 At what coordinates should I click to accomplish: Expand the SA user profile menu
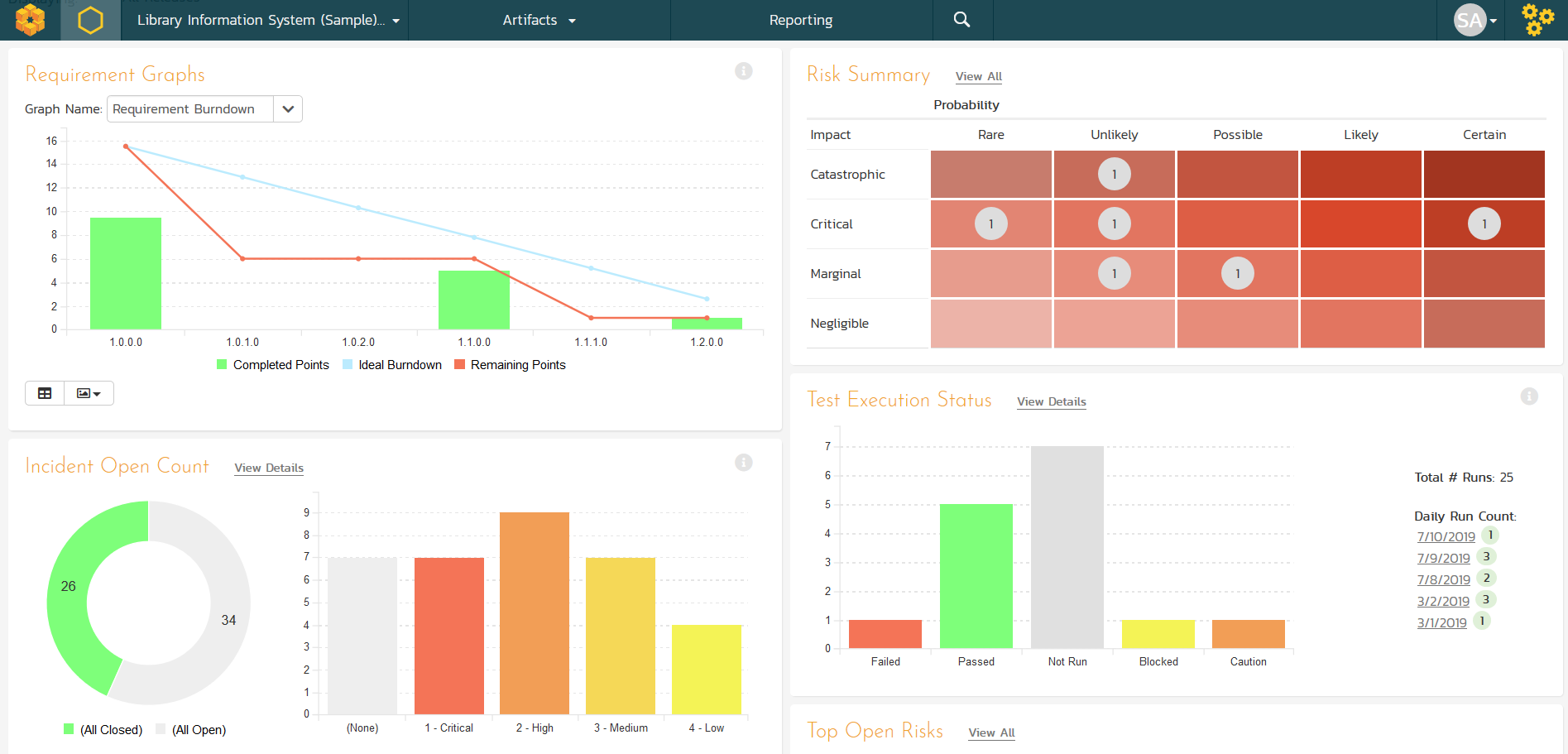point(1474,20)
